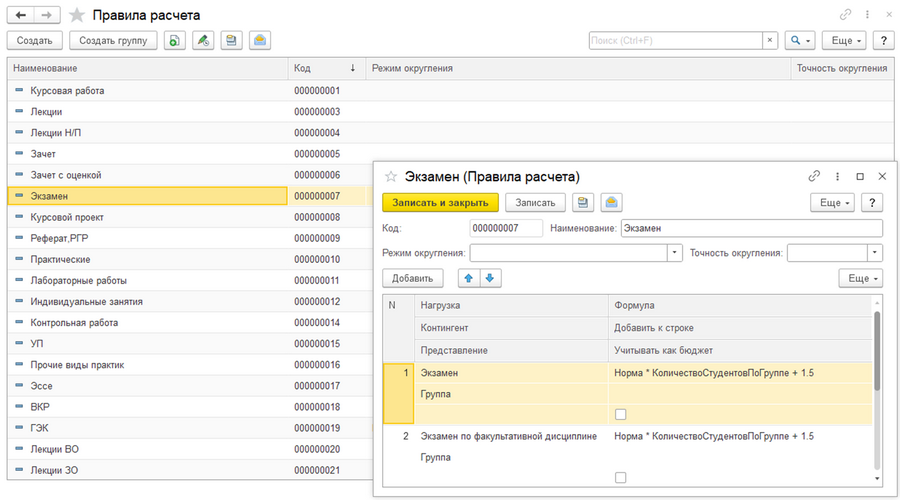Click the copy-item icon beside Создать группу

(174, 40)
